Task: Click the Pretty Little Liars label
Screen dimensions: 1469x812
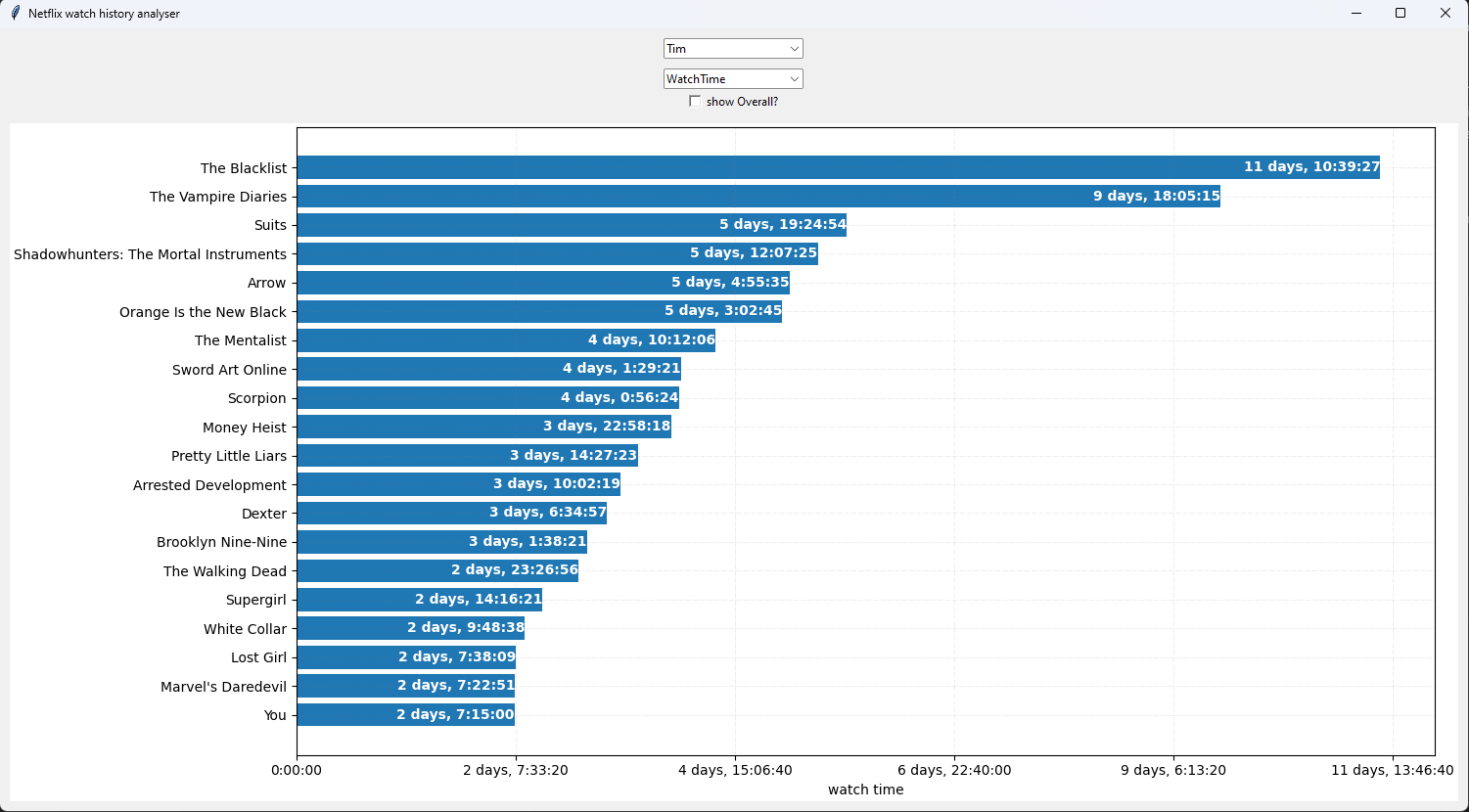Action: tap(229, 456)
